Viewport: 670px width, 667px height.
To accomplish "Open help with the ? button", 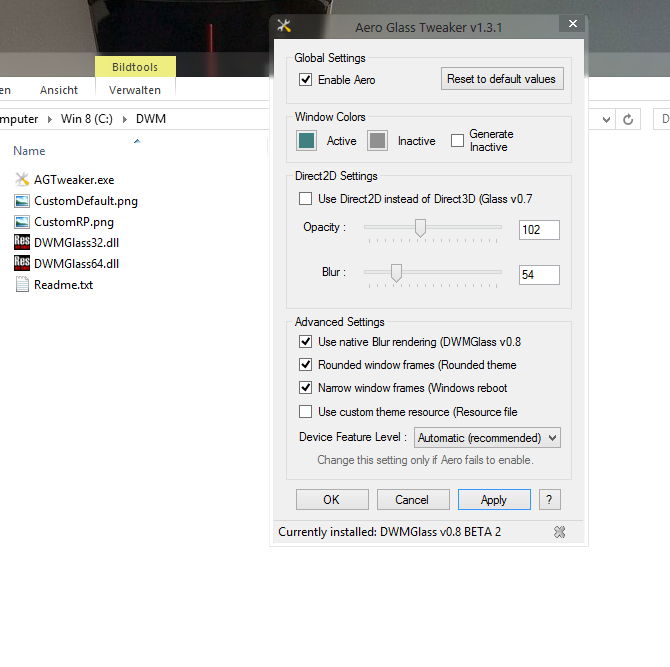I will [550, 500].
